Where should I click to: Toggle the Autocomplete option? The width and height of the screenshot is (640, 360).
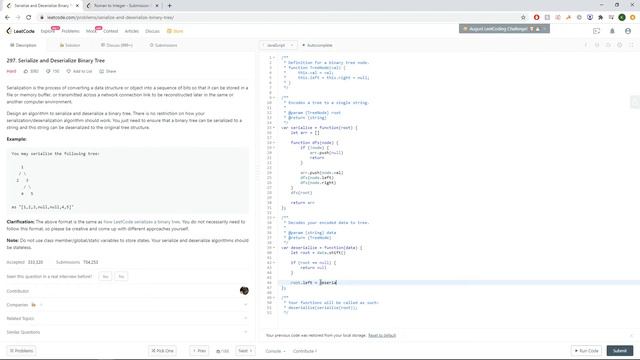317,45
